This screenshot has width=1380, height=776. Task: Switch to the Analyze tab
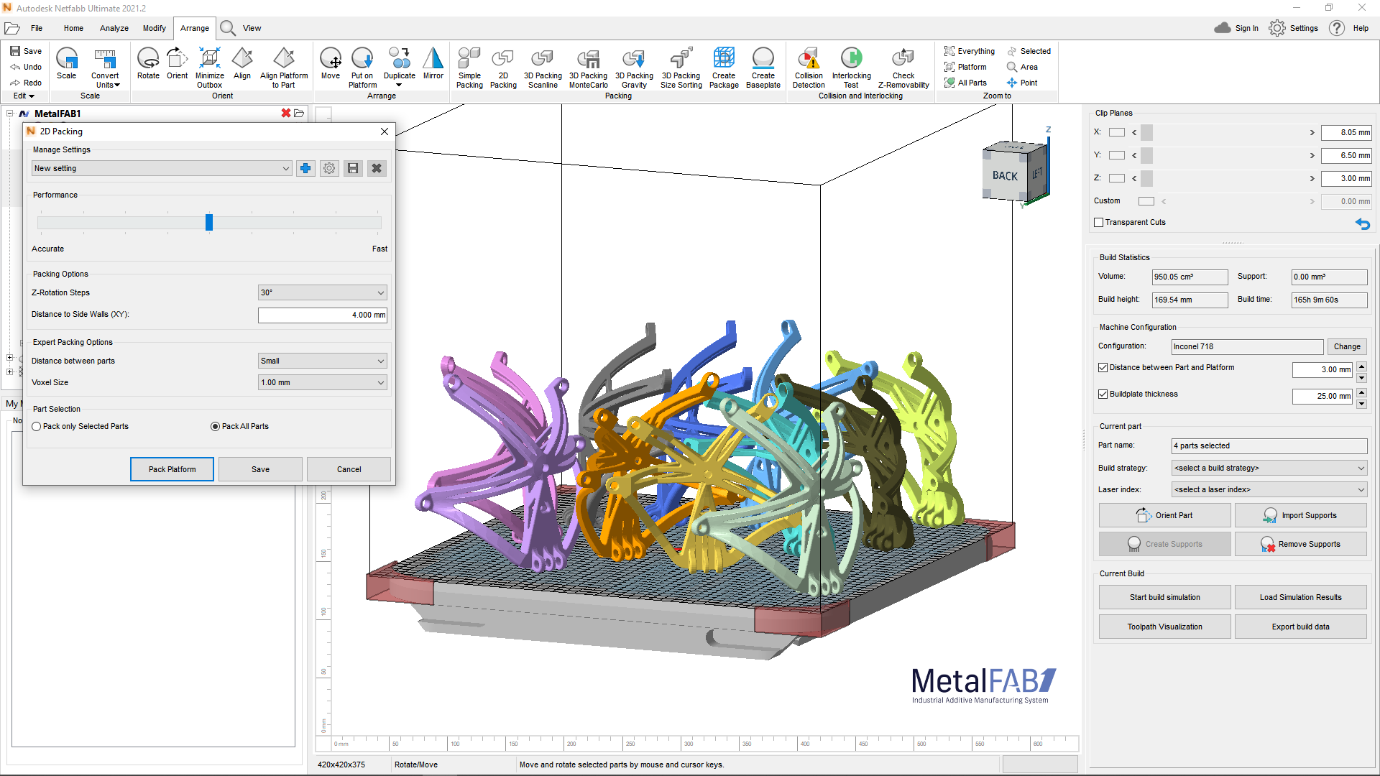pos(114,28)
